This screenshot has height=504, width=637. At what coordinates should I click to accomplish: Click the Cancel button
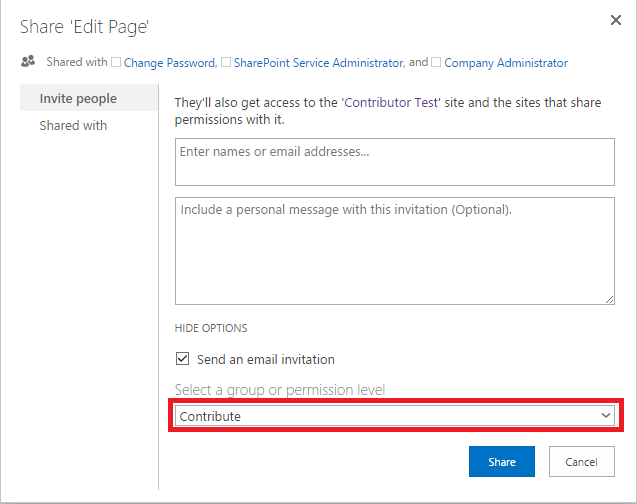582,462
